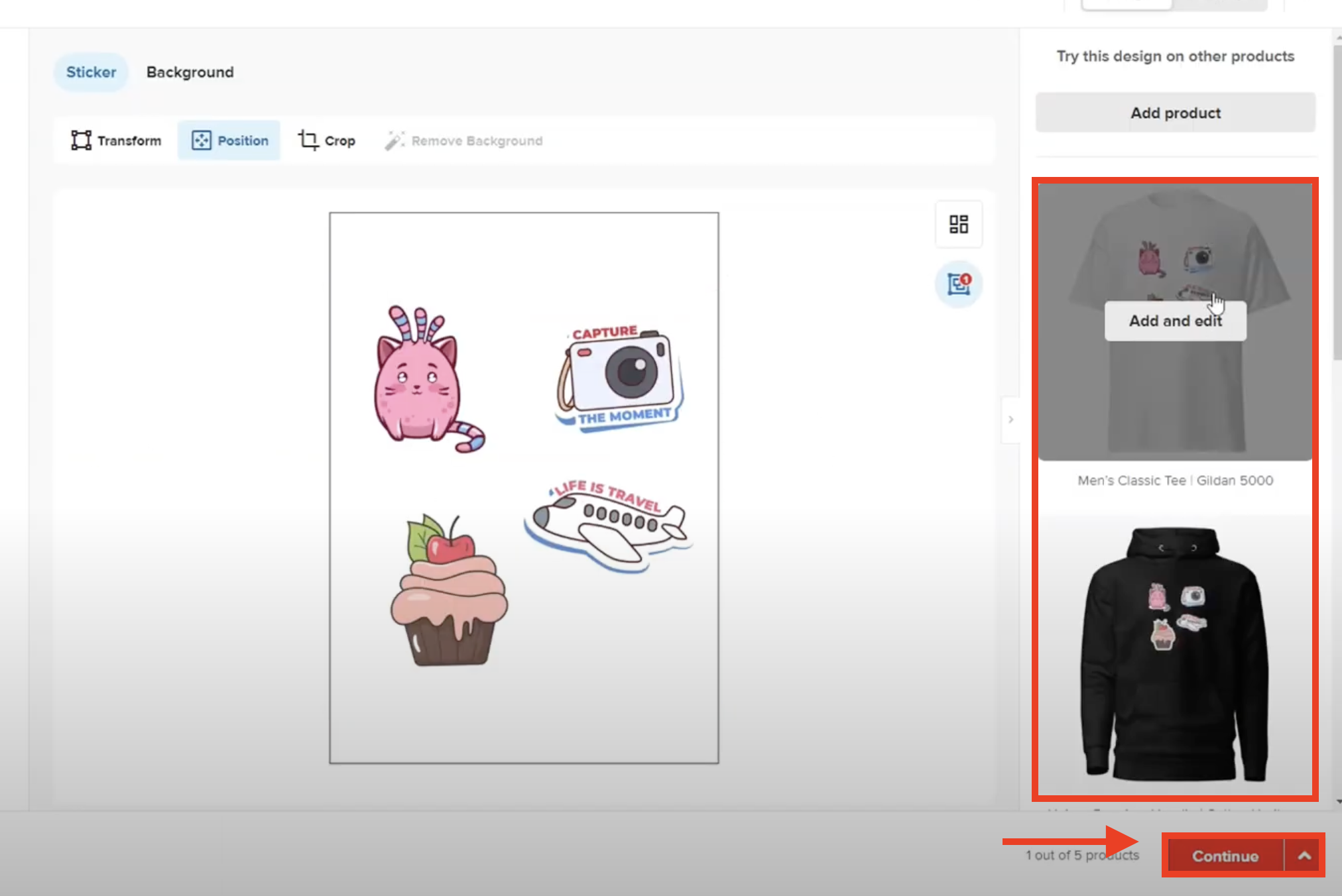Image resolution: width=1342 pixels, height=896 pixels.
Task: Open the grid layout view icon
Action: [x=959, y=224]
